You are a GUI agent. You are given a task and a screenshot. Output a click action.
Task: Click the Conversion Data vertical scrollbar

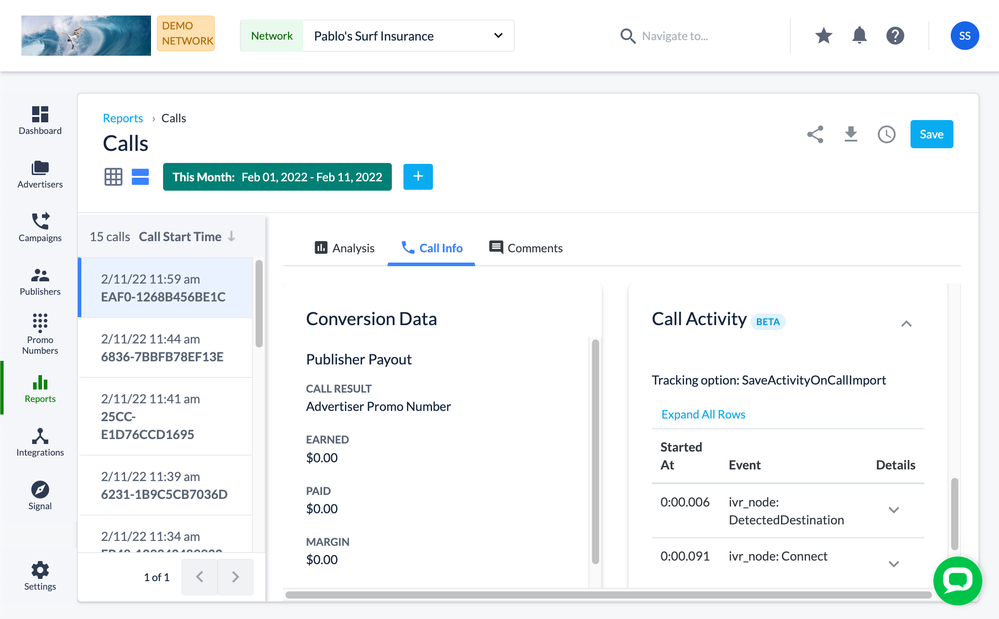point(596,452)
